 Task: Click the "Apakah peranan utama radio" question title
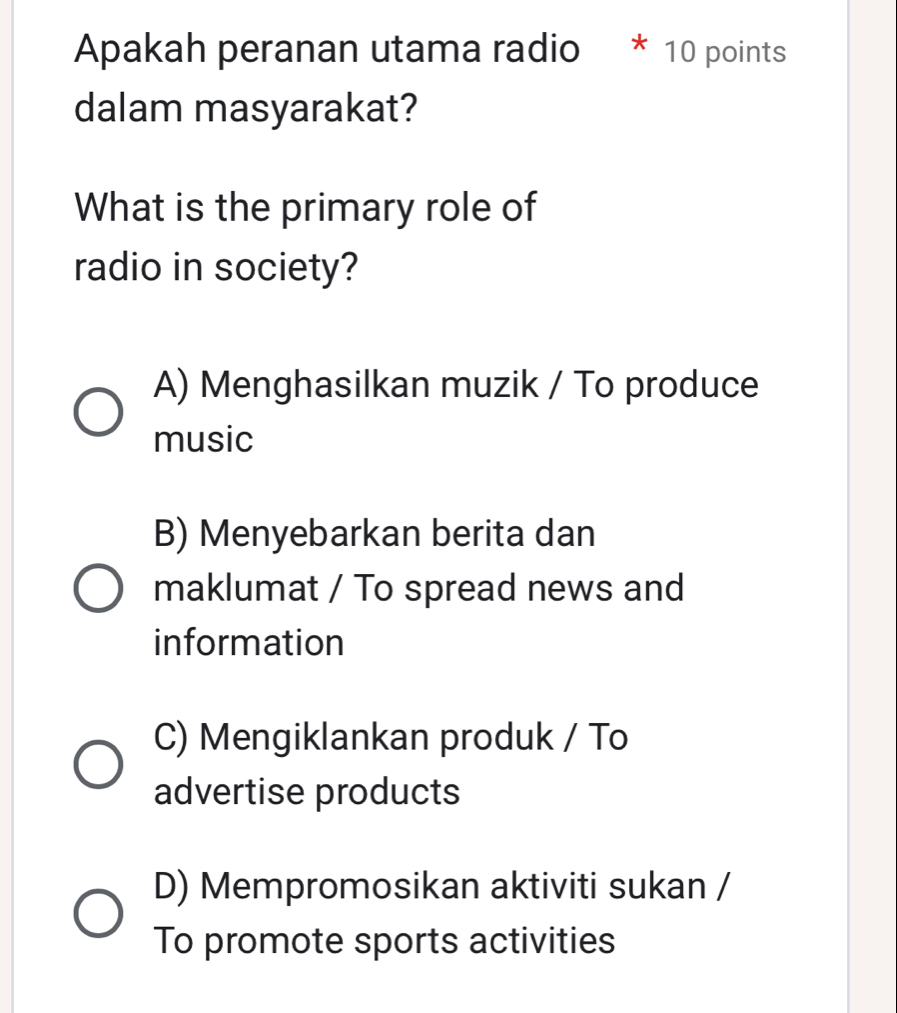coord(326,50)
